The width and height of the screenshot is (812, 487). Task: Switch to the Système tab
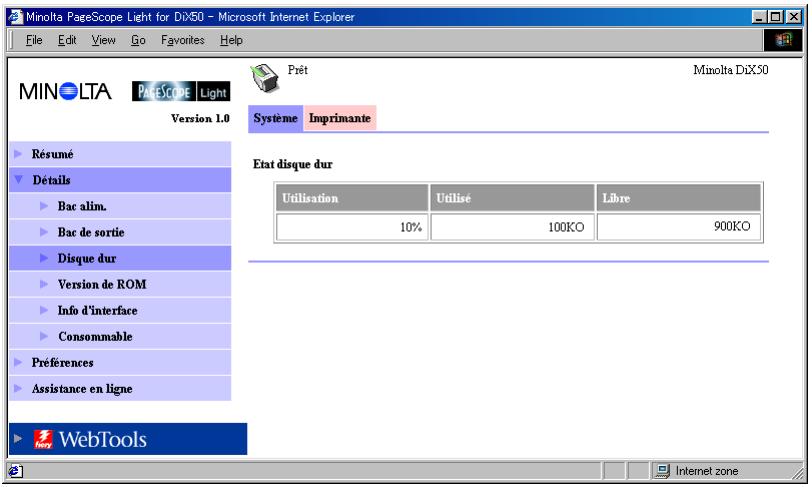(276, 118)
